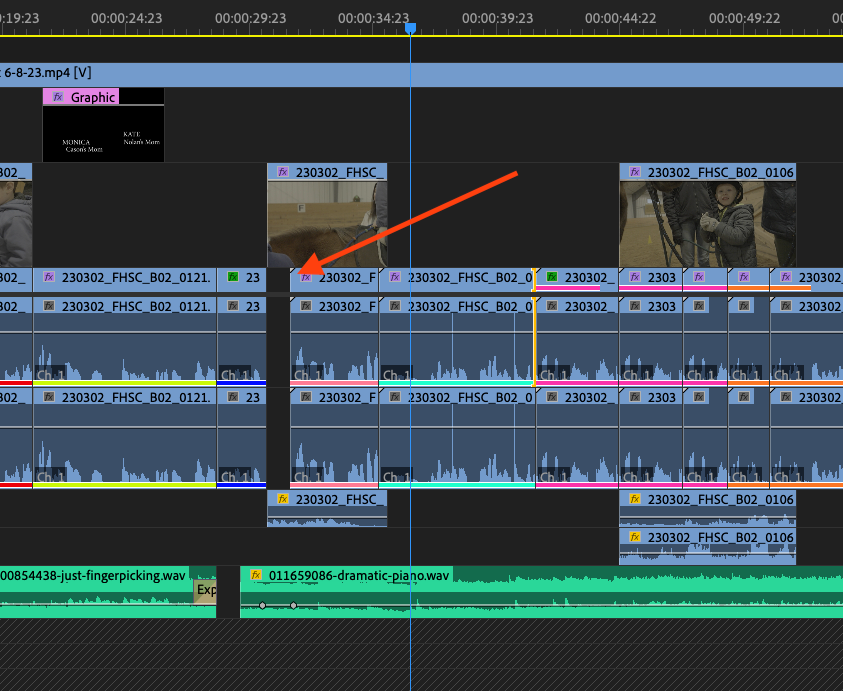Select the second keyframe on dramatic-piano volume line
Viewport: 843px width, 691px height.
(x=294, y=605)
